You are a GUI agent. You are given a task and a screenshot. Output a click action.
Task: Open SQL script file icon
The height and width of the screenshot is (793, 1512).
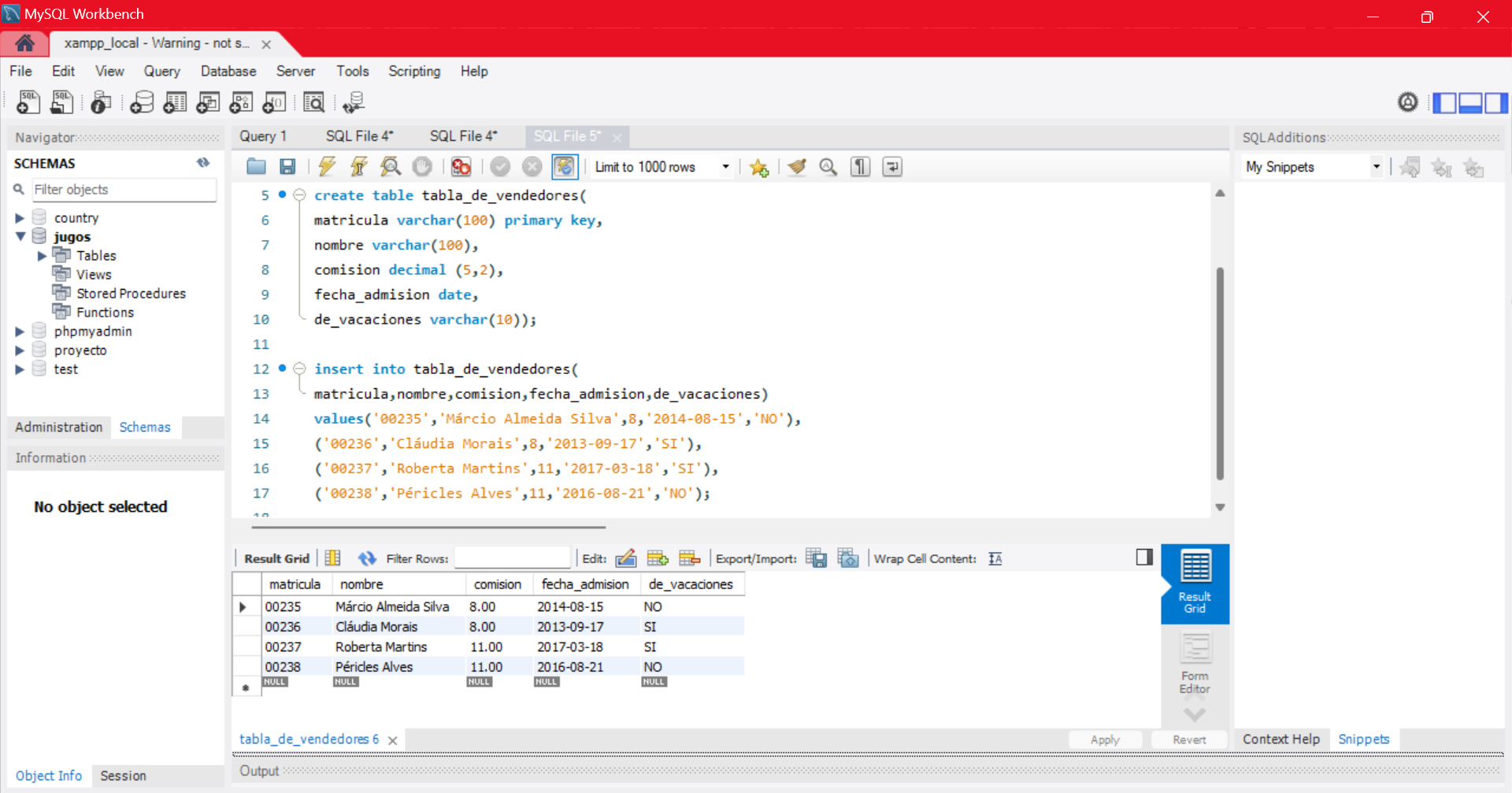[x=61, y=102]
